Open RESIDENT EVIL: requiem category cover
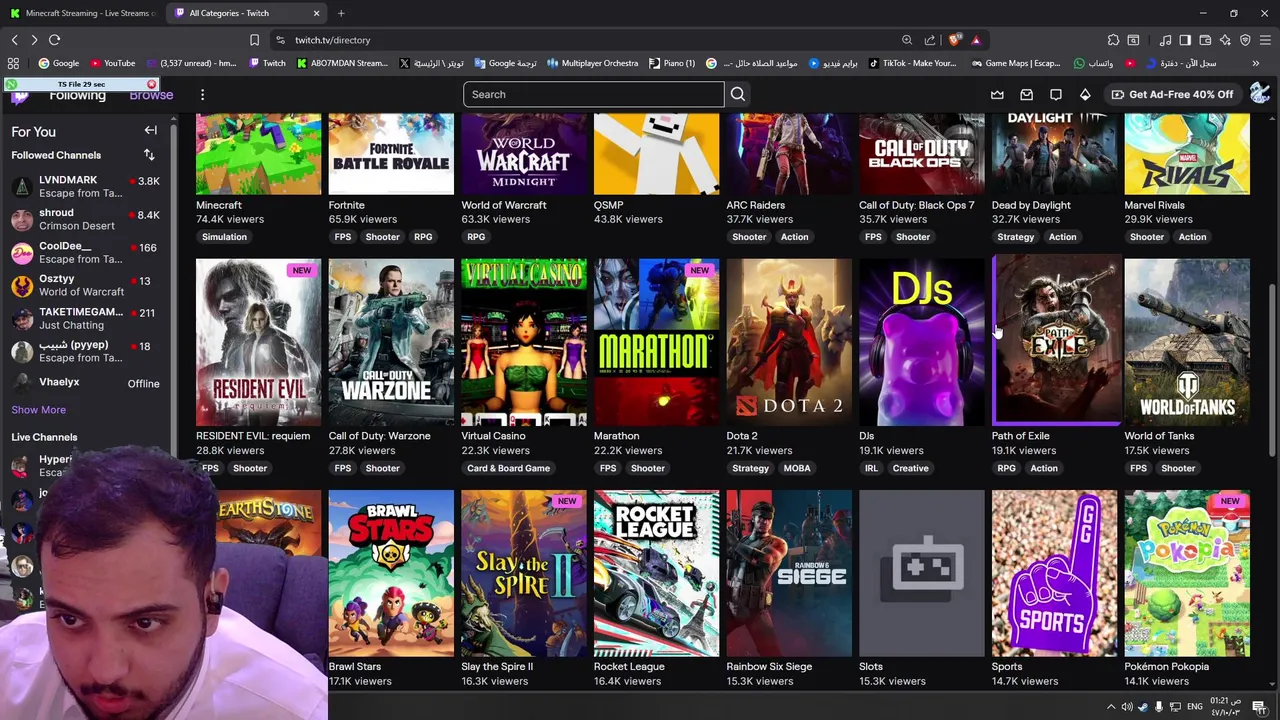The height and width of the screenshot is (720, 1280). pos(258,342)
